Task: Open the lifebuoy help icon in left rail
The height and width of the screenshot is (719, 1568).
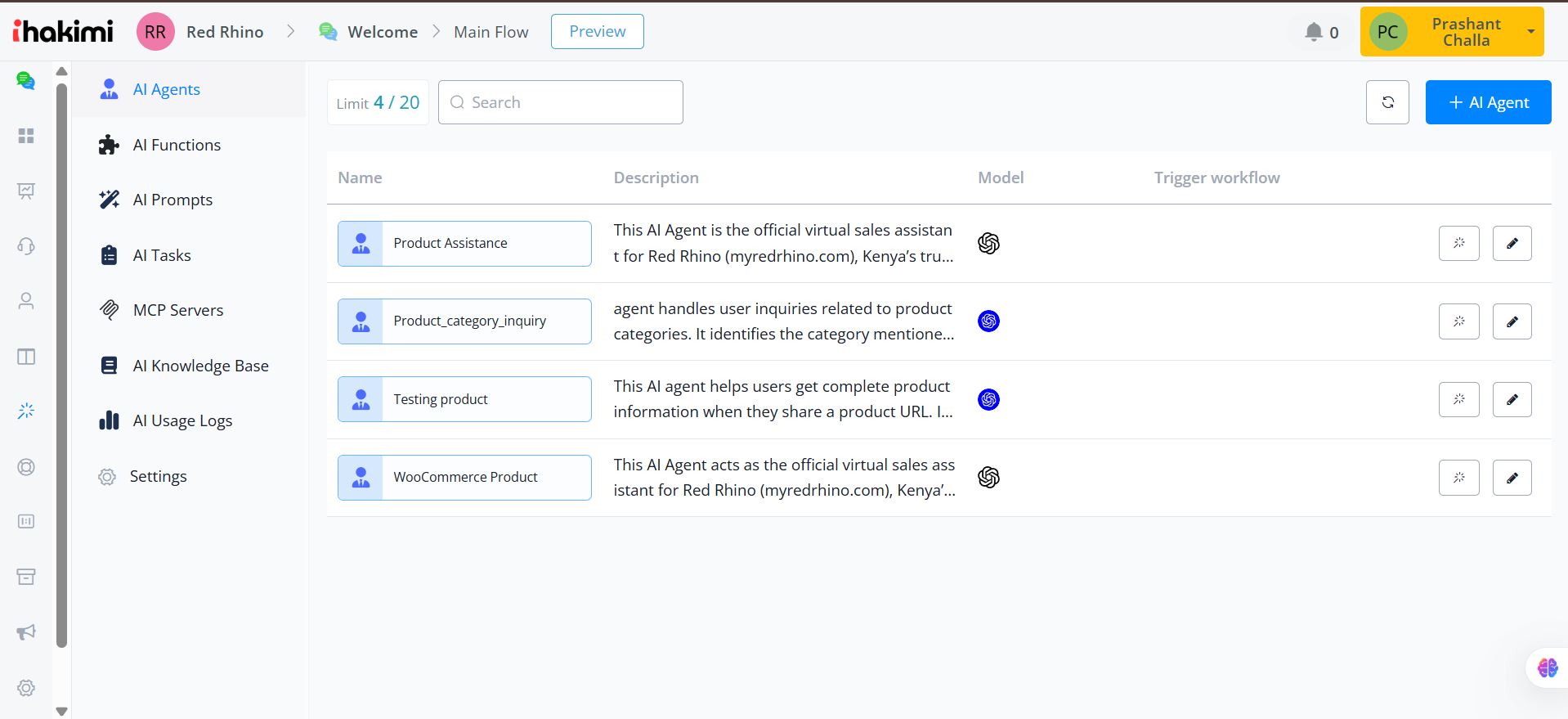Action: coord(26,467)
